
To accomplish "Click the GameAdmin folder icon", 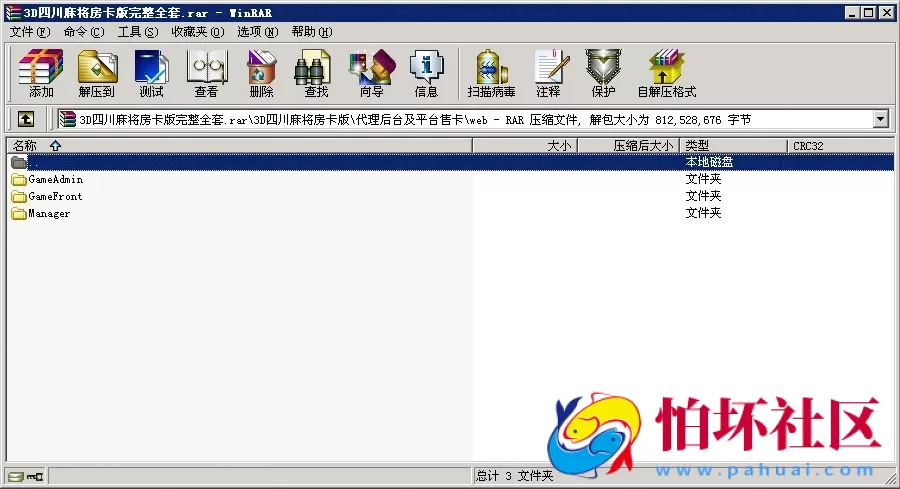I will pos(19,180).
